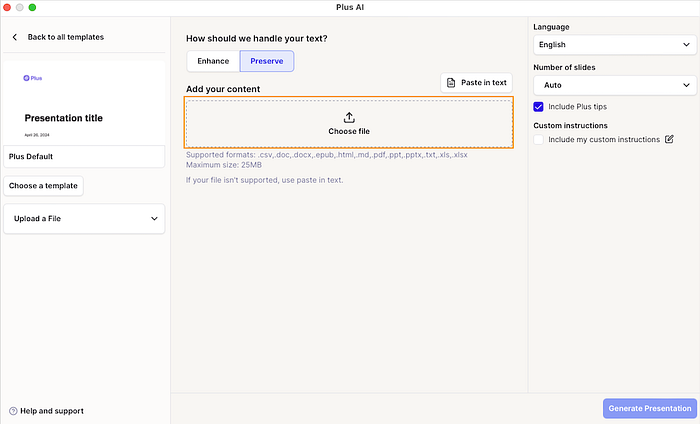Click the Maximum size: 25MB text

coord(224,165)
